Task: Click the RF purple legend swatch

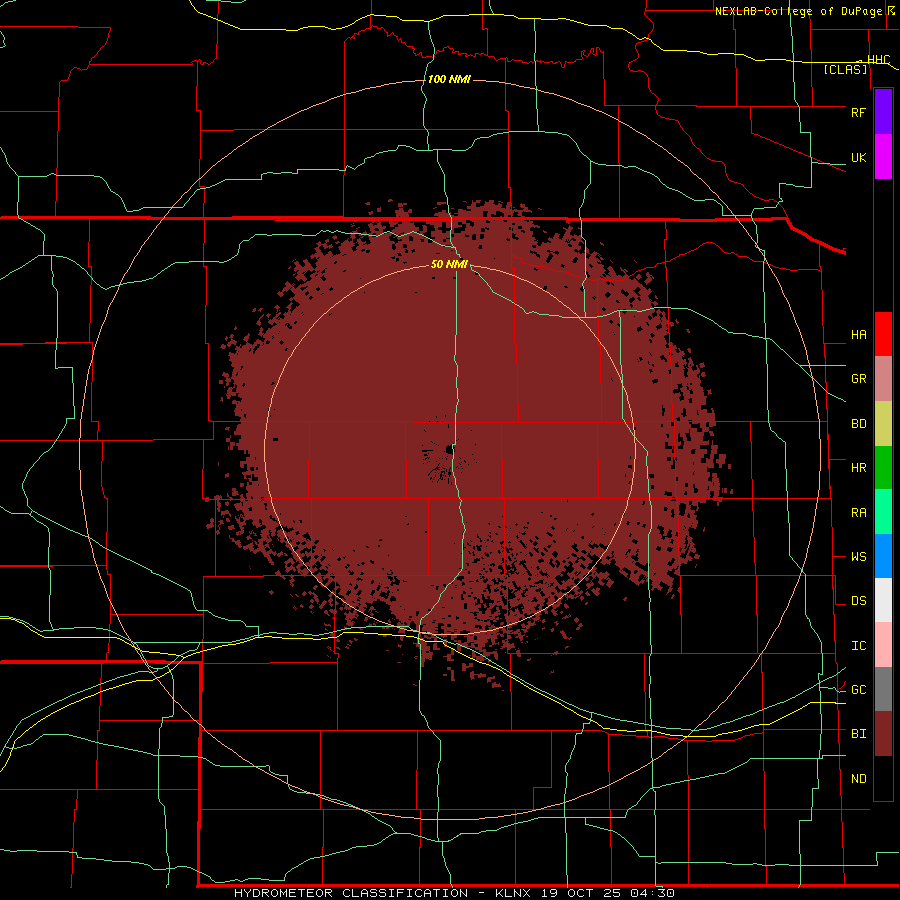Action: (x=883, y=112)
